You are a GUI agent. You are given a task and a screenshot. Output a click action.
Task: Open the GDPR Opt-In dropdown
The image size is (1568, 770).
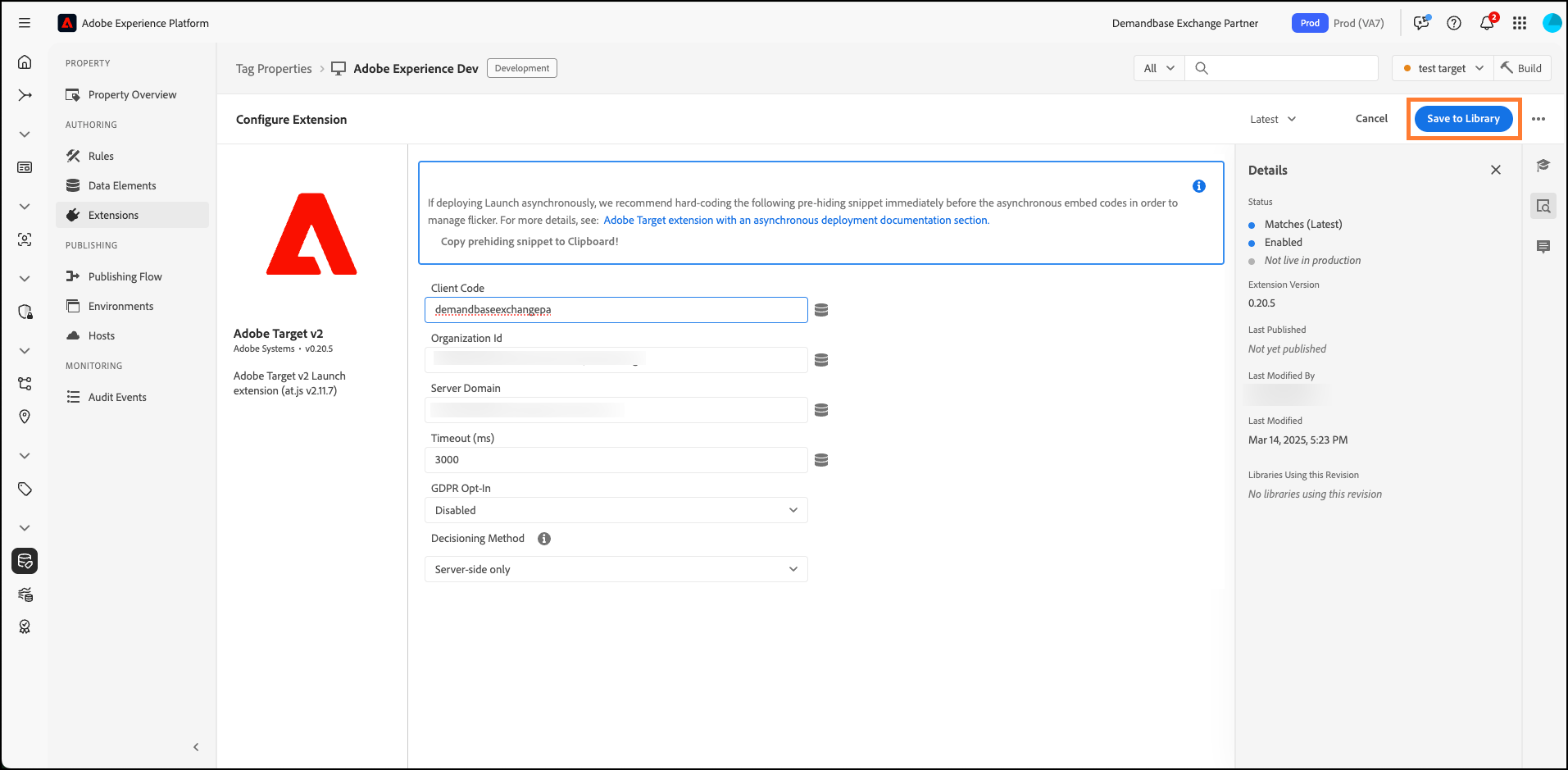point(616,510)
